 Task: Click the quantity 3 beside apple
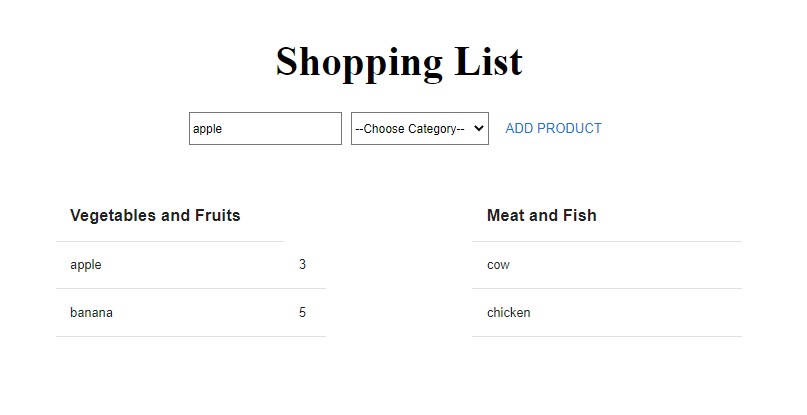tap(302, 264)
